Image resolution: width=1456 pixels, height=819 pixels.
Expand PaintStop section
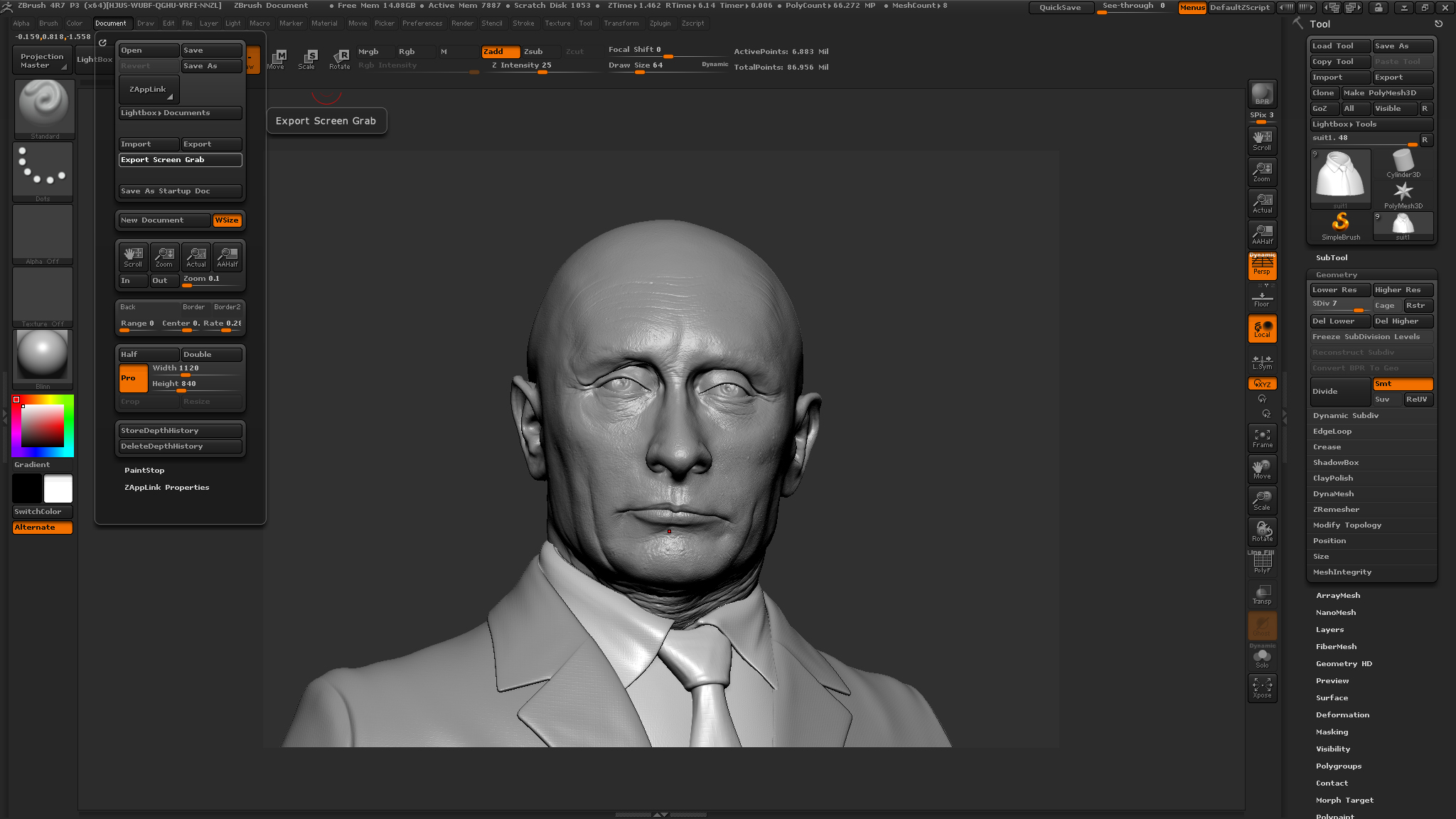144,471
